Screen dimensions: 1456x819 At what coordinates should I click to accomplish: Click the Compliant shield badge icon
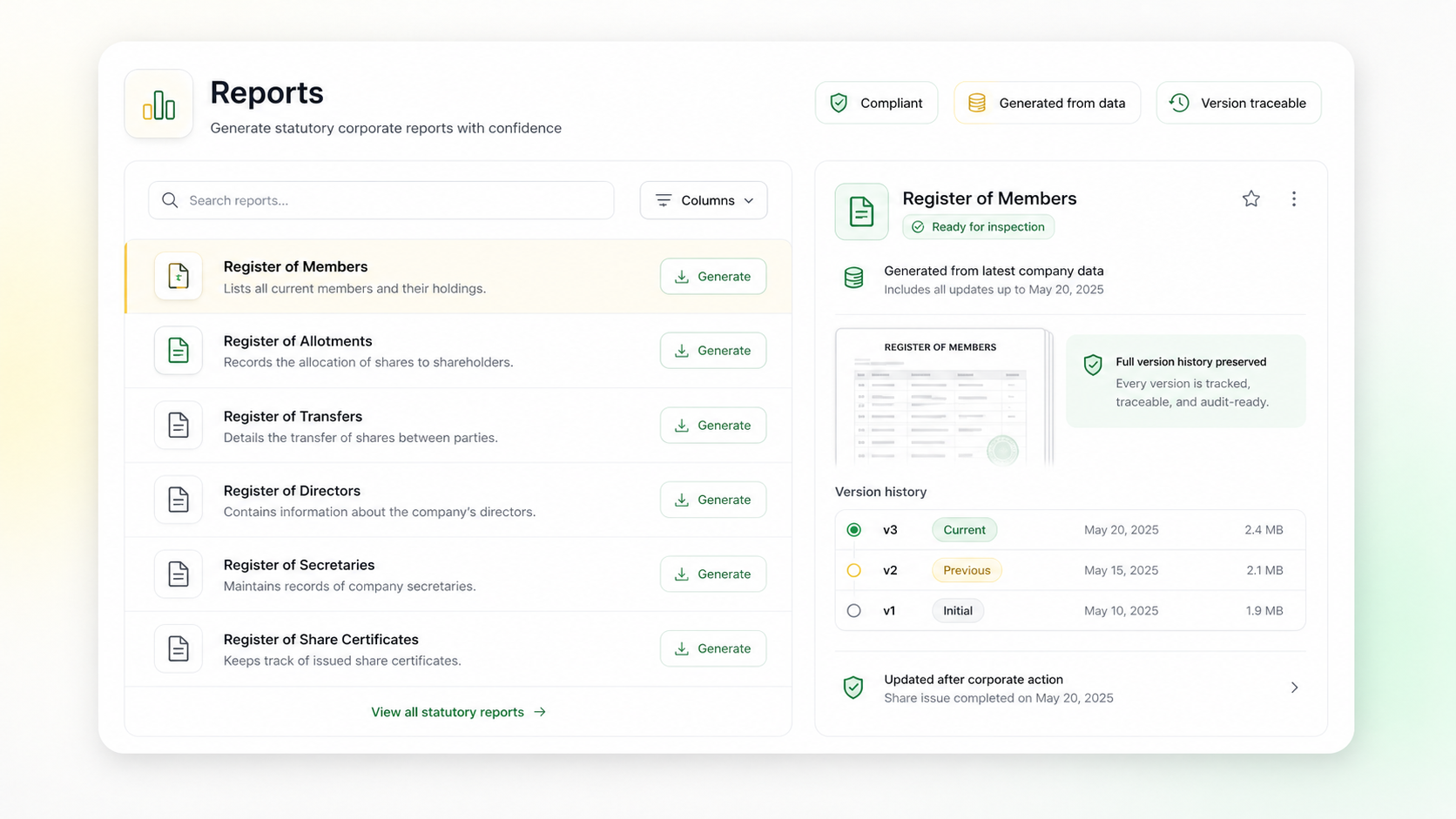839,102
